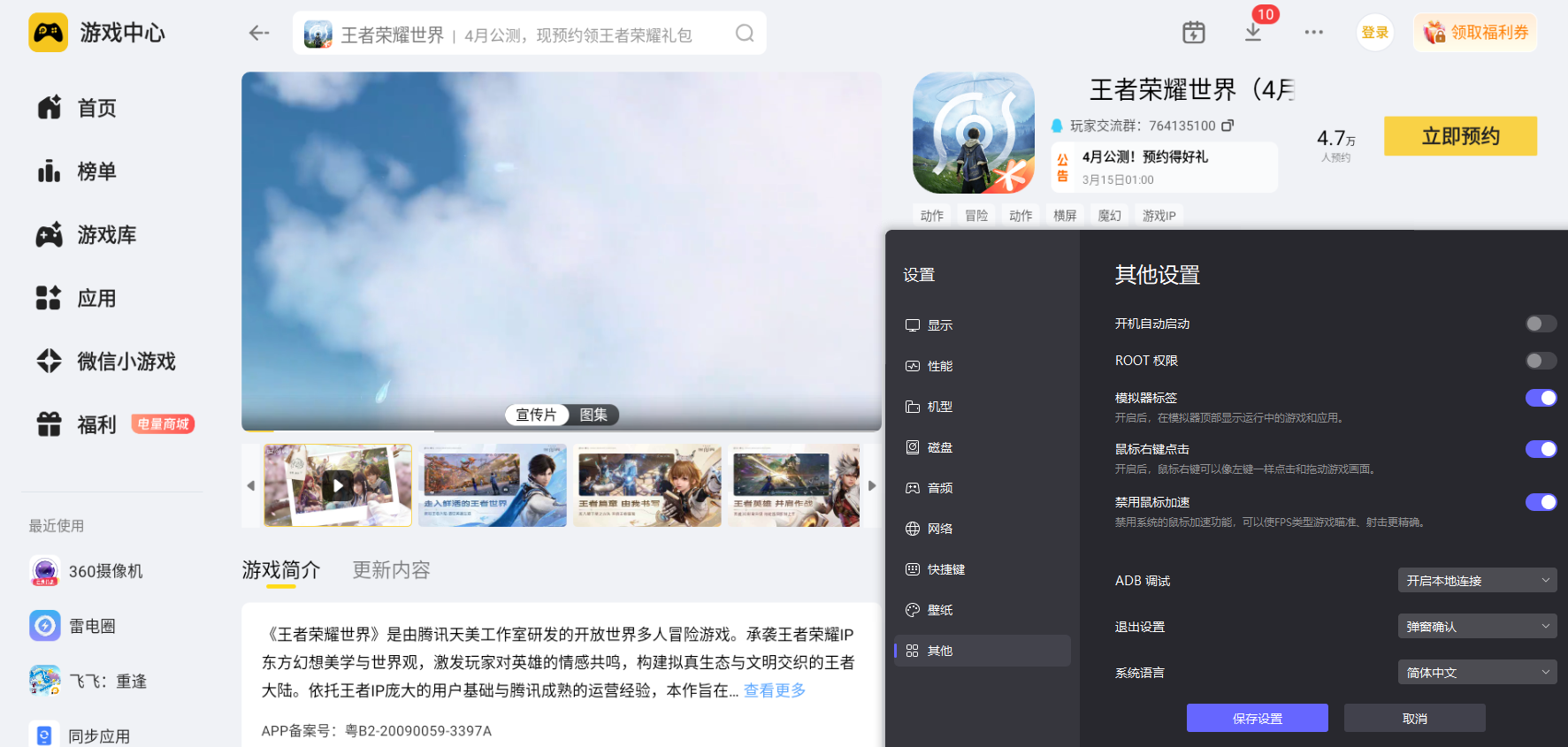Toggle 禁用鼠标加速 switch
This screenshot has width=1568, height=747.
[x=1541, y=502]
